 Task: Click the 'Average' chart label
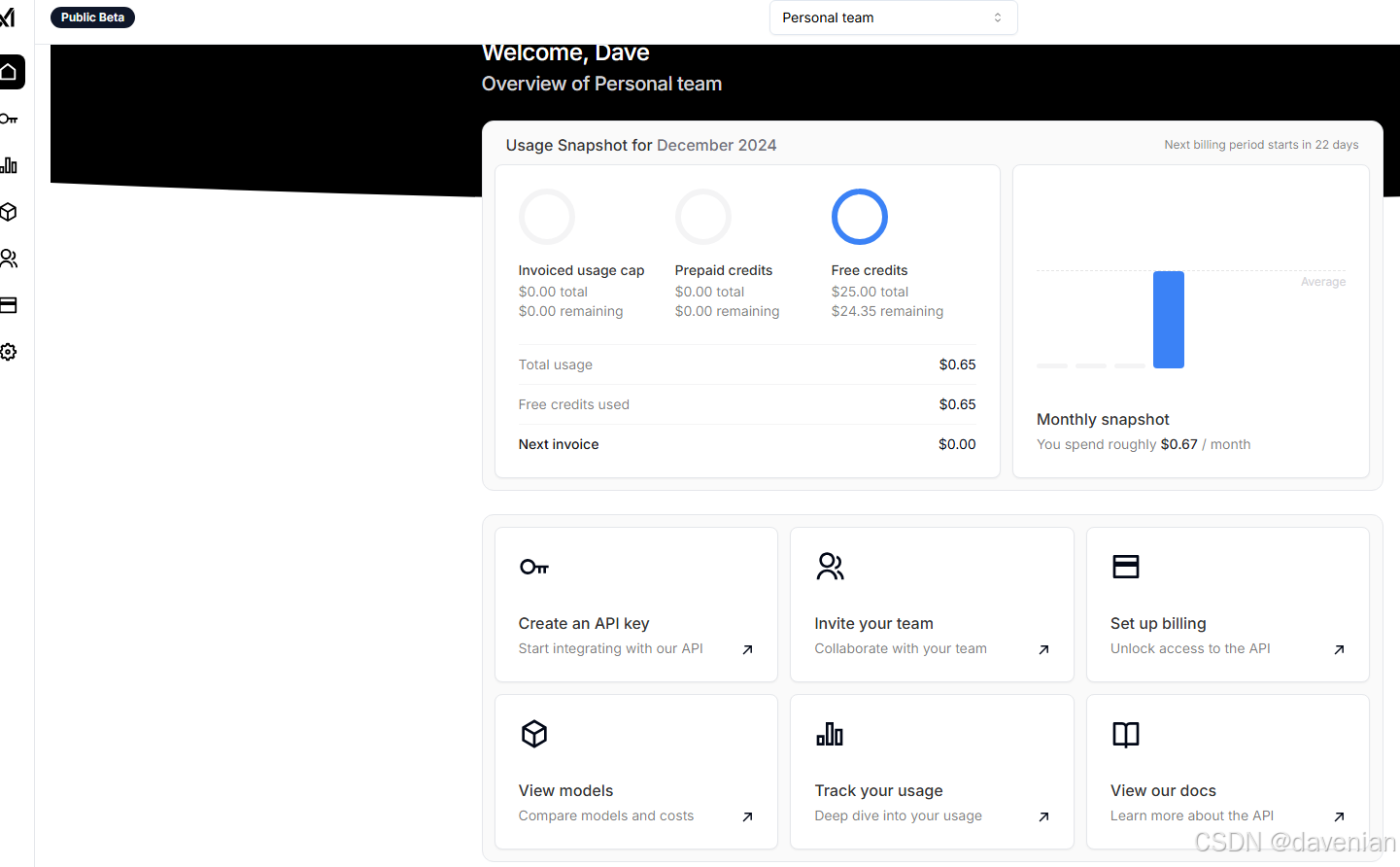point(1323,282)
